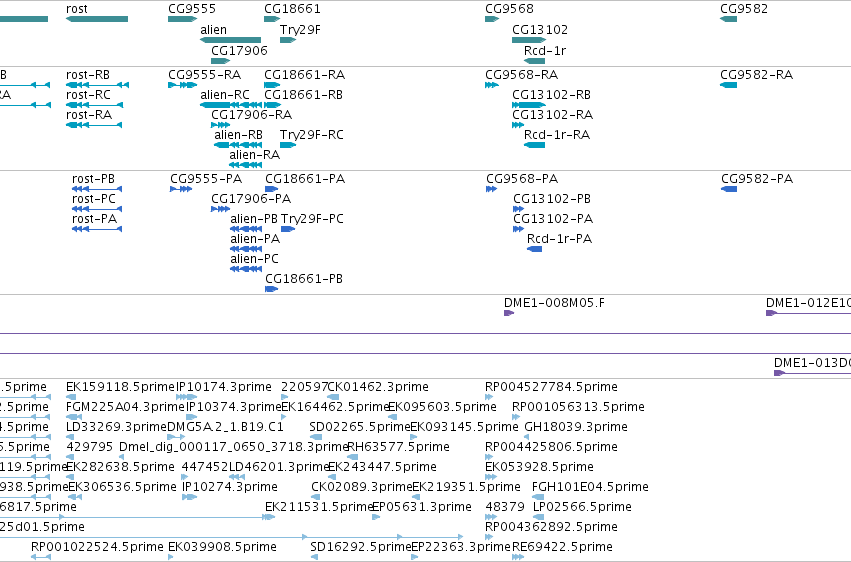This screenshot has width=851, height=562.
Task: Select the CG13102-RB transcript
Action: click(x=552, y=95)
